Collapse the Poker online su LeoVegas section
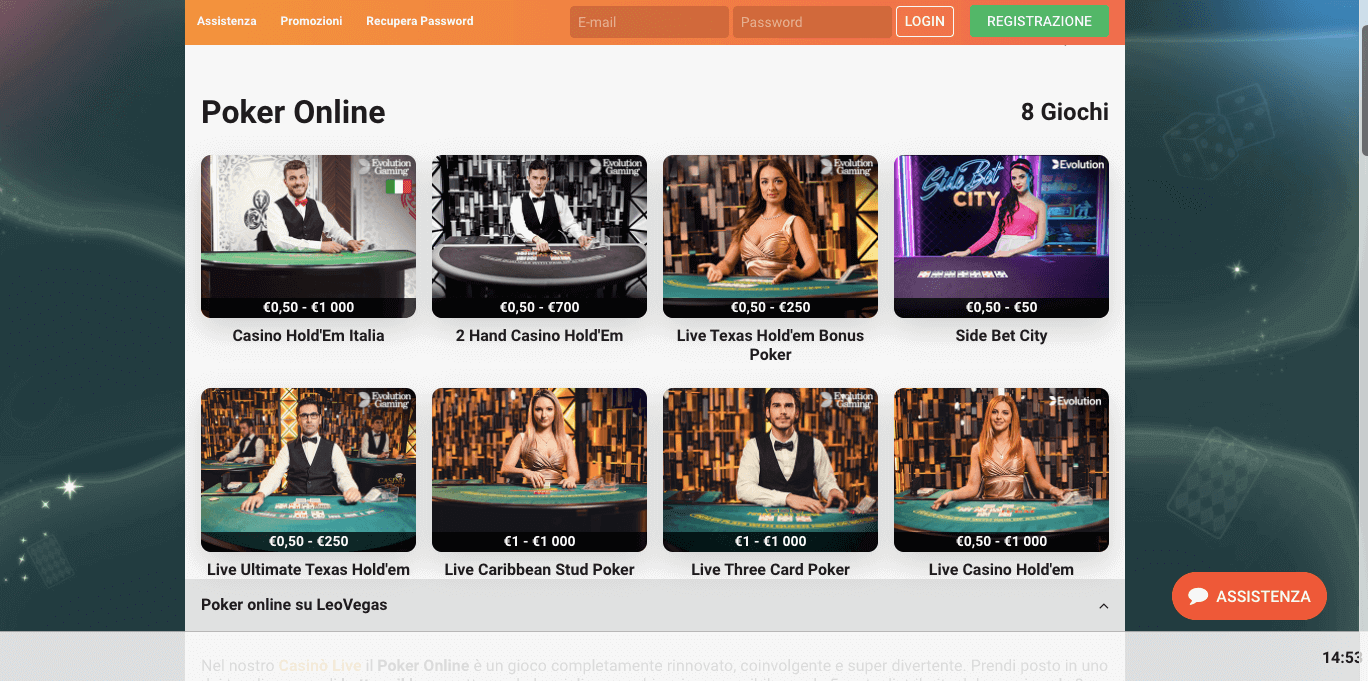This screenshot has height=681, width=1368. 1103,606
